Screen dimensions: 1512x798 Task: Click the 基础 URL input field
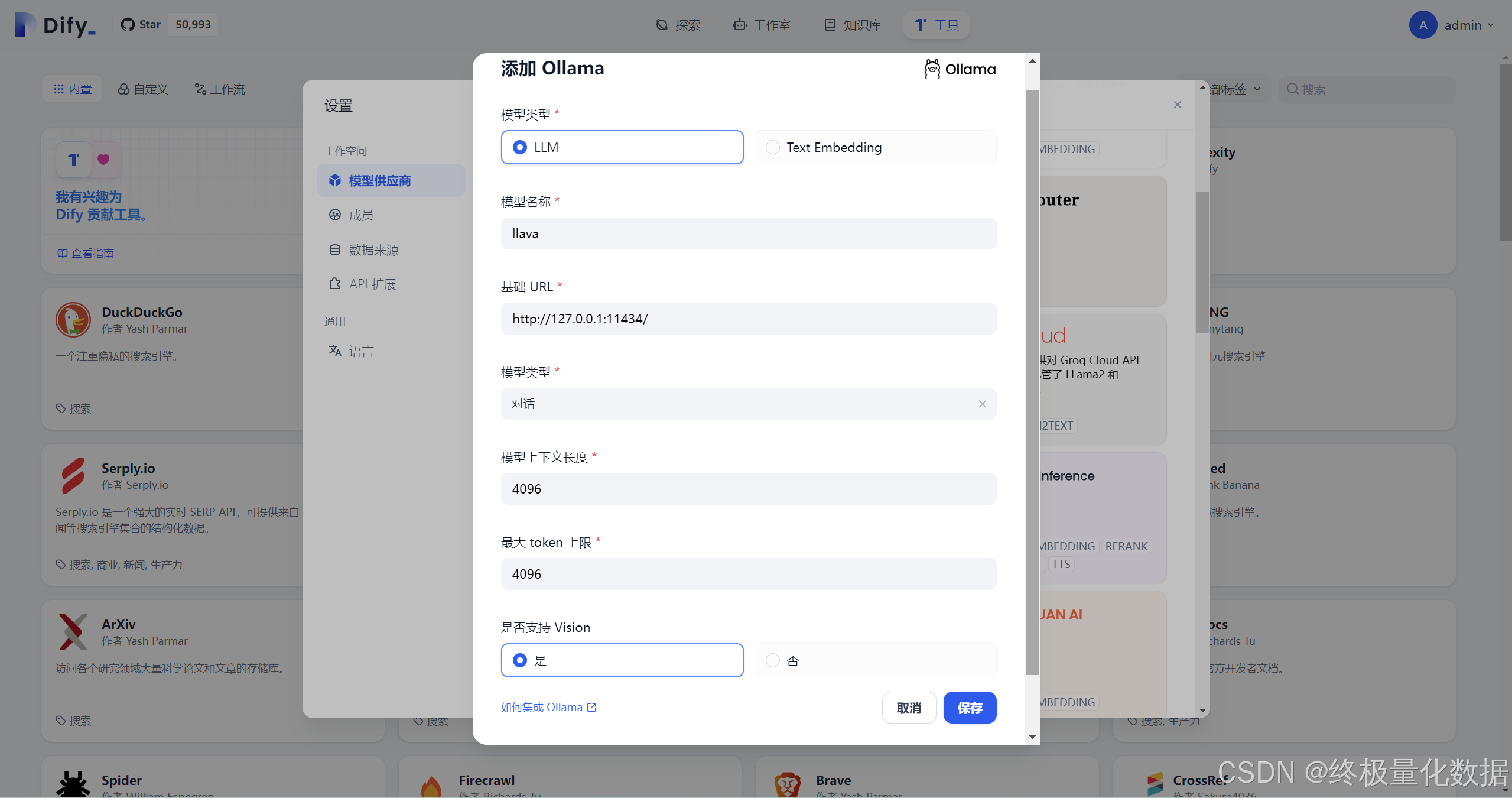click(x=747, y=319)
